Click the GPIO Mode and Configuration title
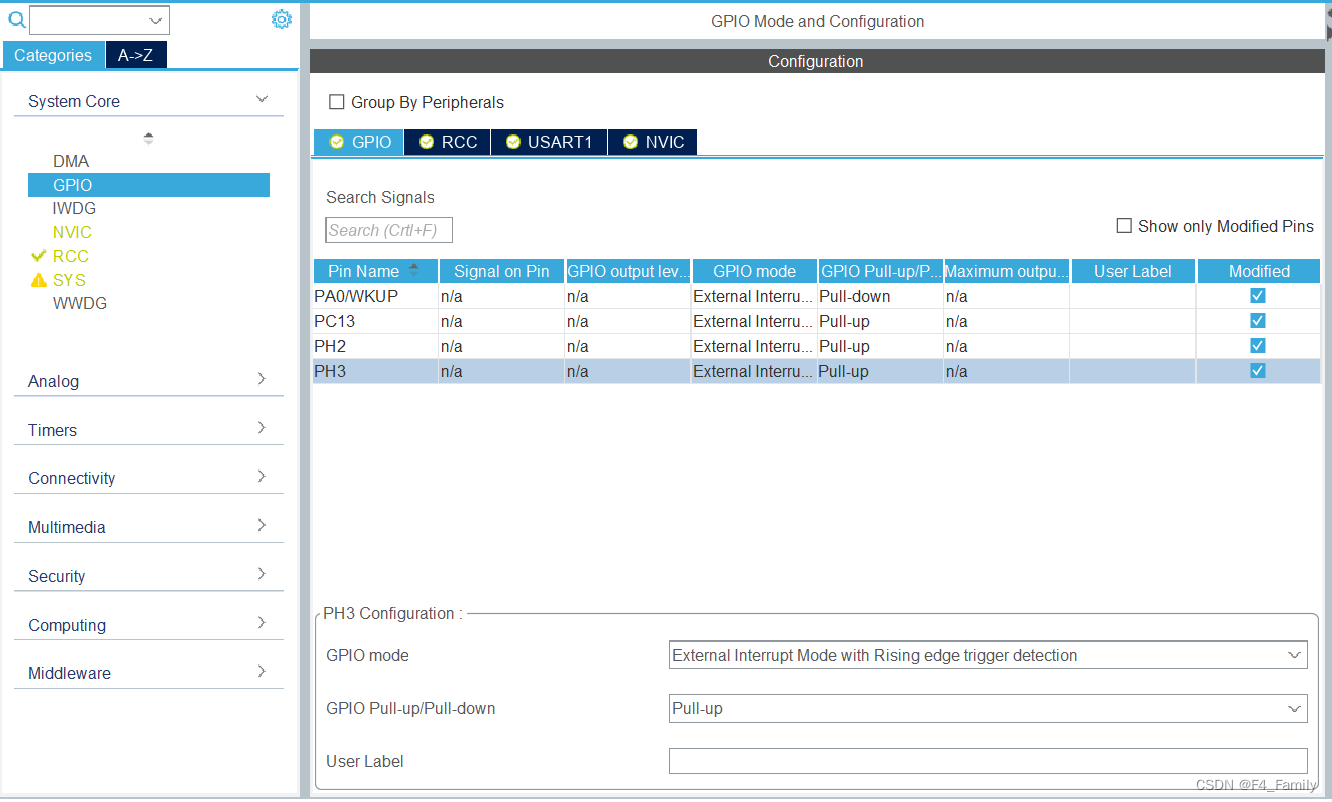 coord(817,21)
